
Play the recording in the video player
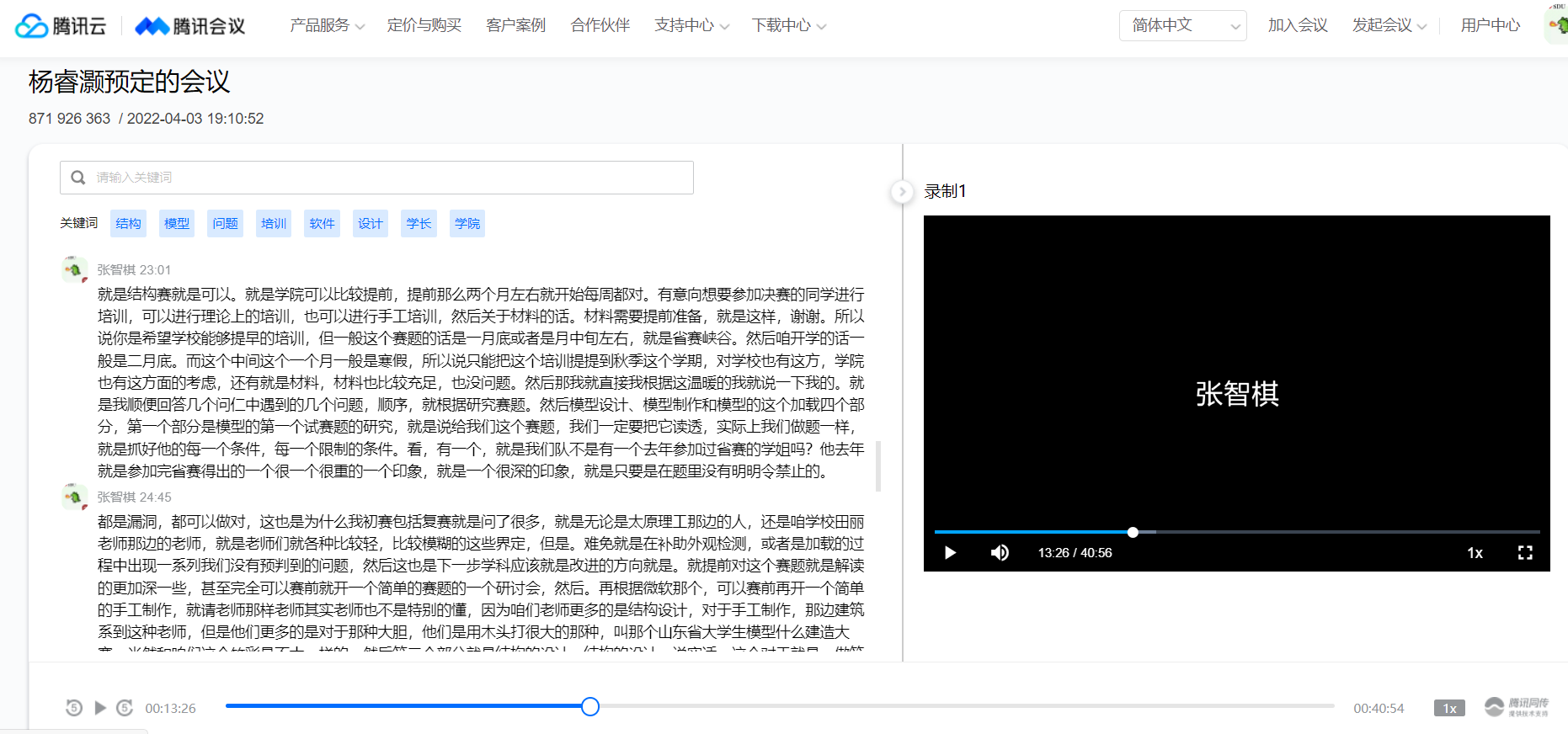click(x=950, y=553)
